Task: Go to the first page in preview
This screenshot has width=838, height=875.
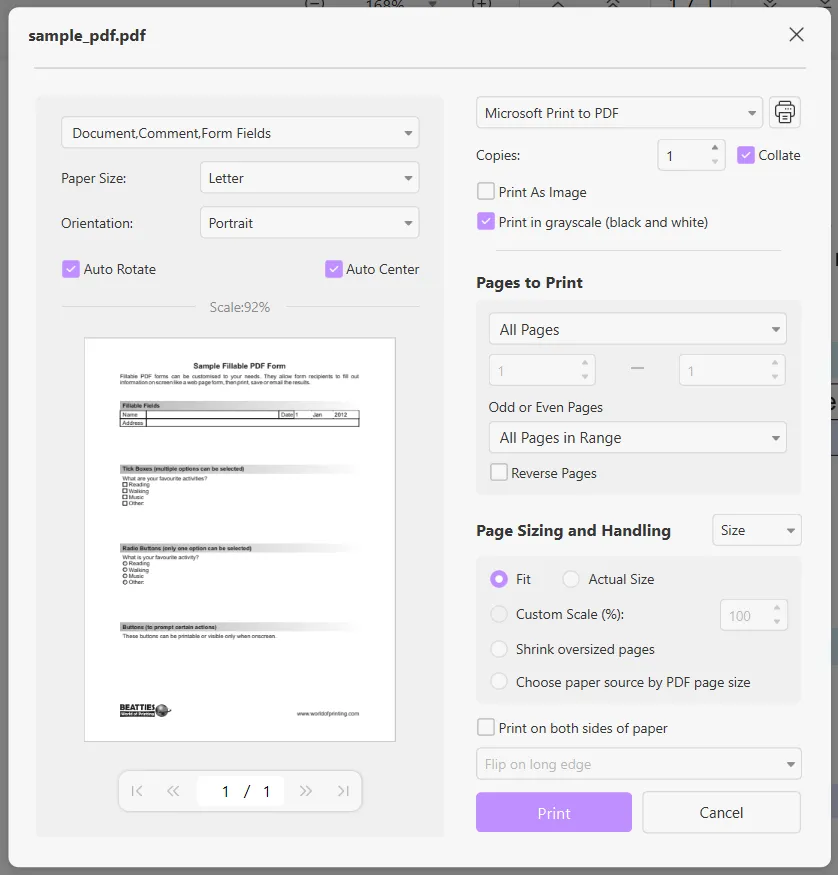Action: [137, 790]
